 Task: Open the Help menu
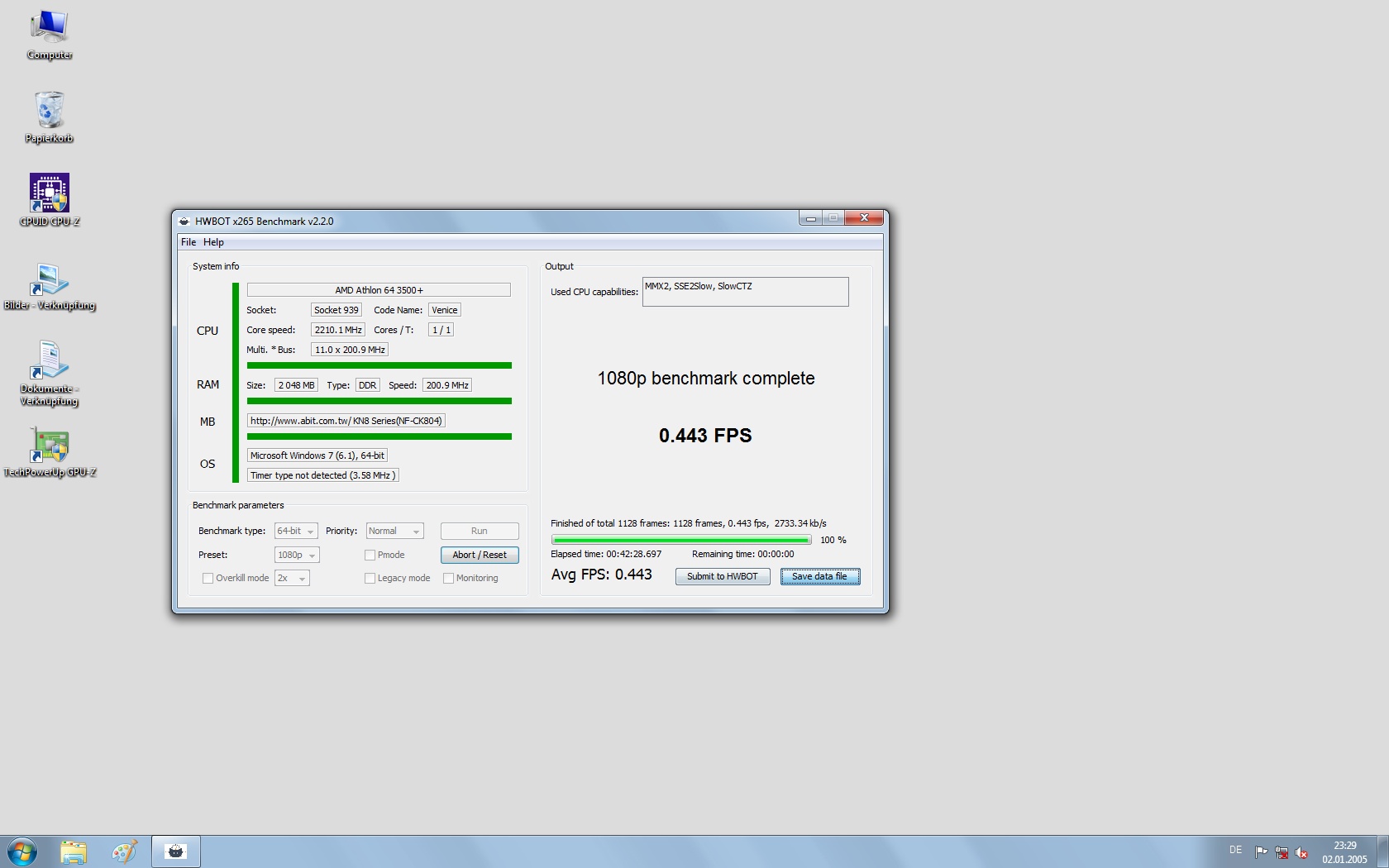213,242
